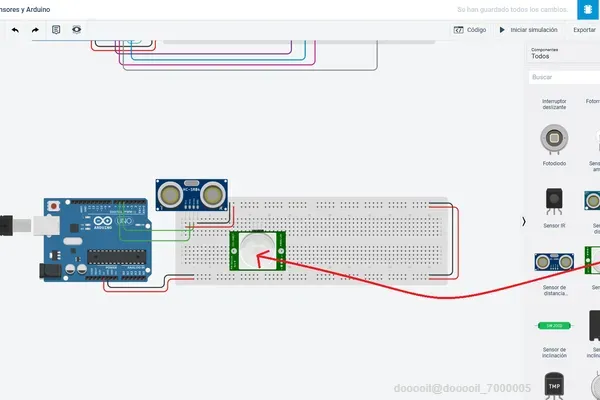Toggle notes visibility with the eye icon

pos(77,29)
